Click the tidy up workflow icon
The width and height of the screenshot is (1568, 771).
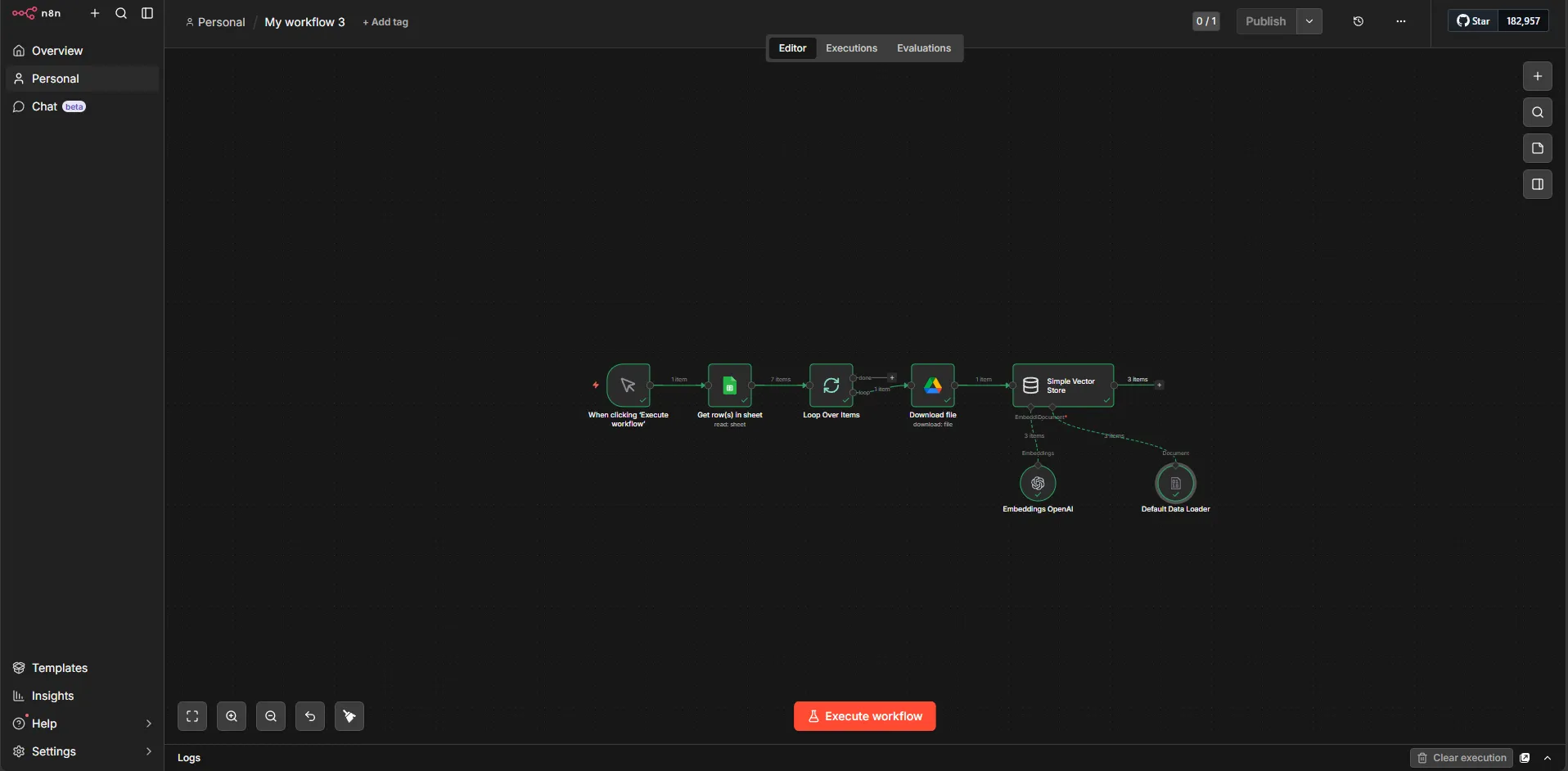pyautogui.click(x=349, y=716)
